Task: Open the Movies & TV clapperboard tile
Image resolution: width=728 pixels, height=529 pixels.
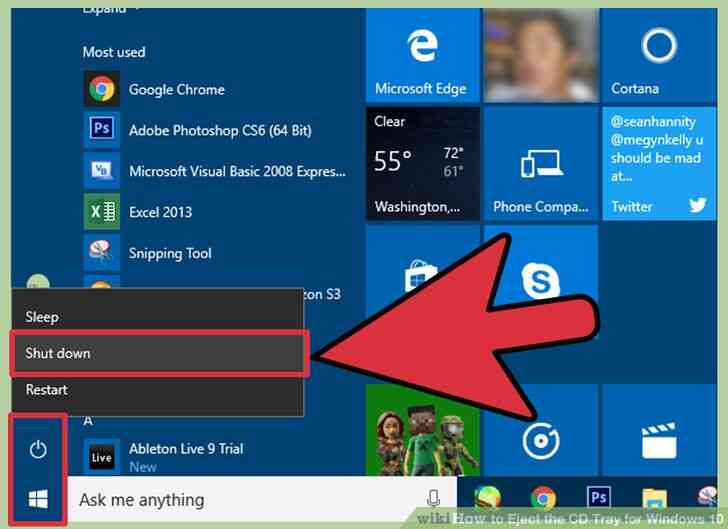Action: point(659,430)
